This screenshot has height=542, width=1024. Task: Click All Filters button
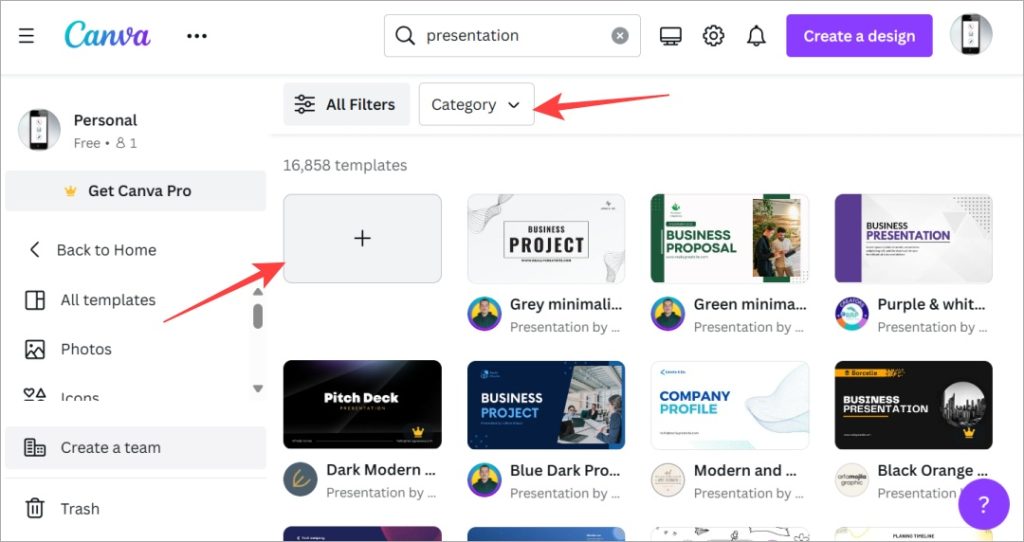click(x=346, y=104)
